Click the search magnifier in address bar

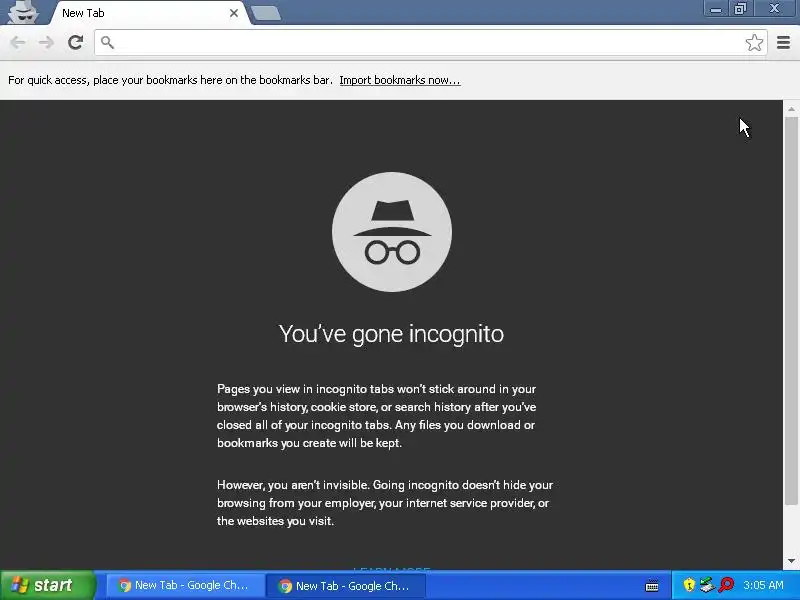coord(107,42)
